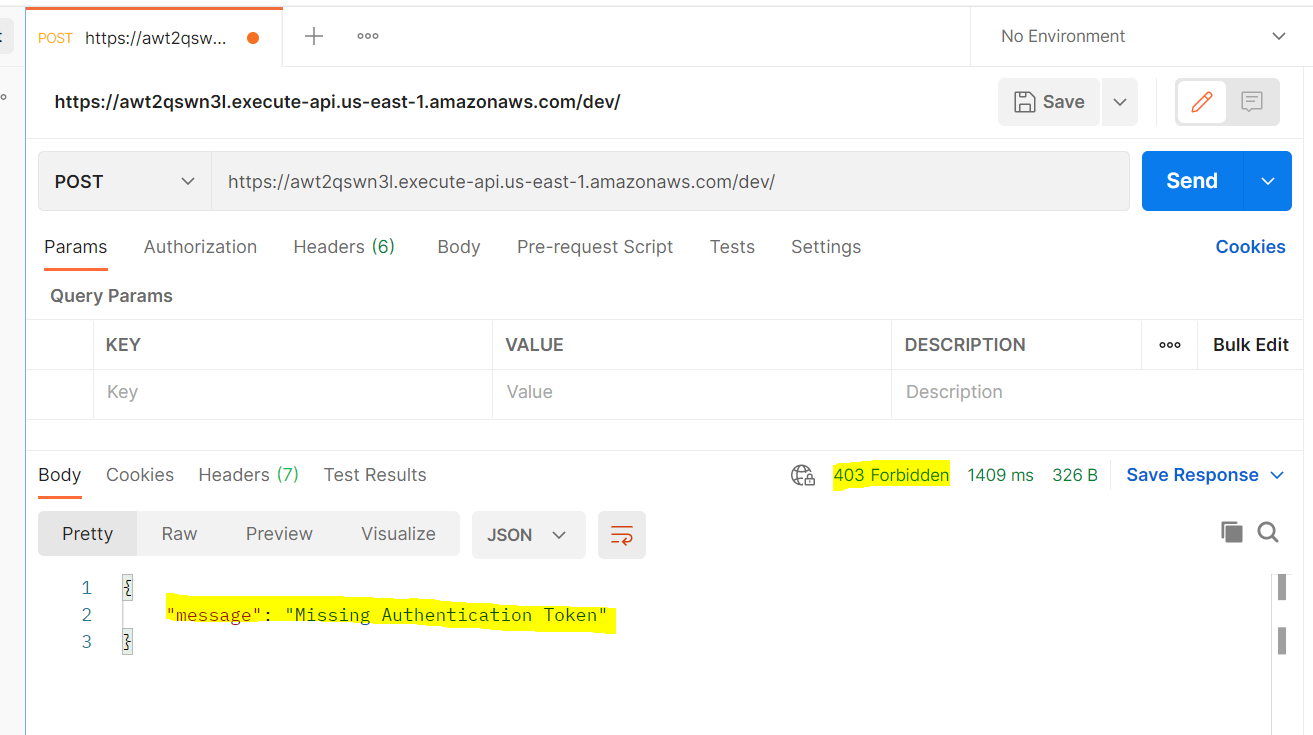The width and height of the screenshot is (1313, 735).
Task: Open the response Headers (7) tab
Action: coord(248,475)
